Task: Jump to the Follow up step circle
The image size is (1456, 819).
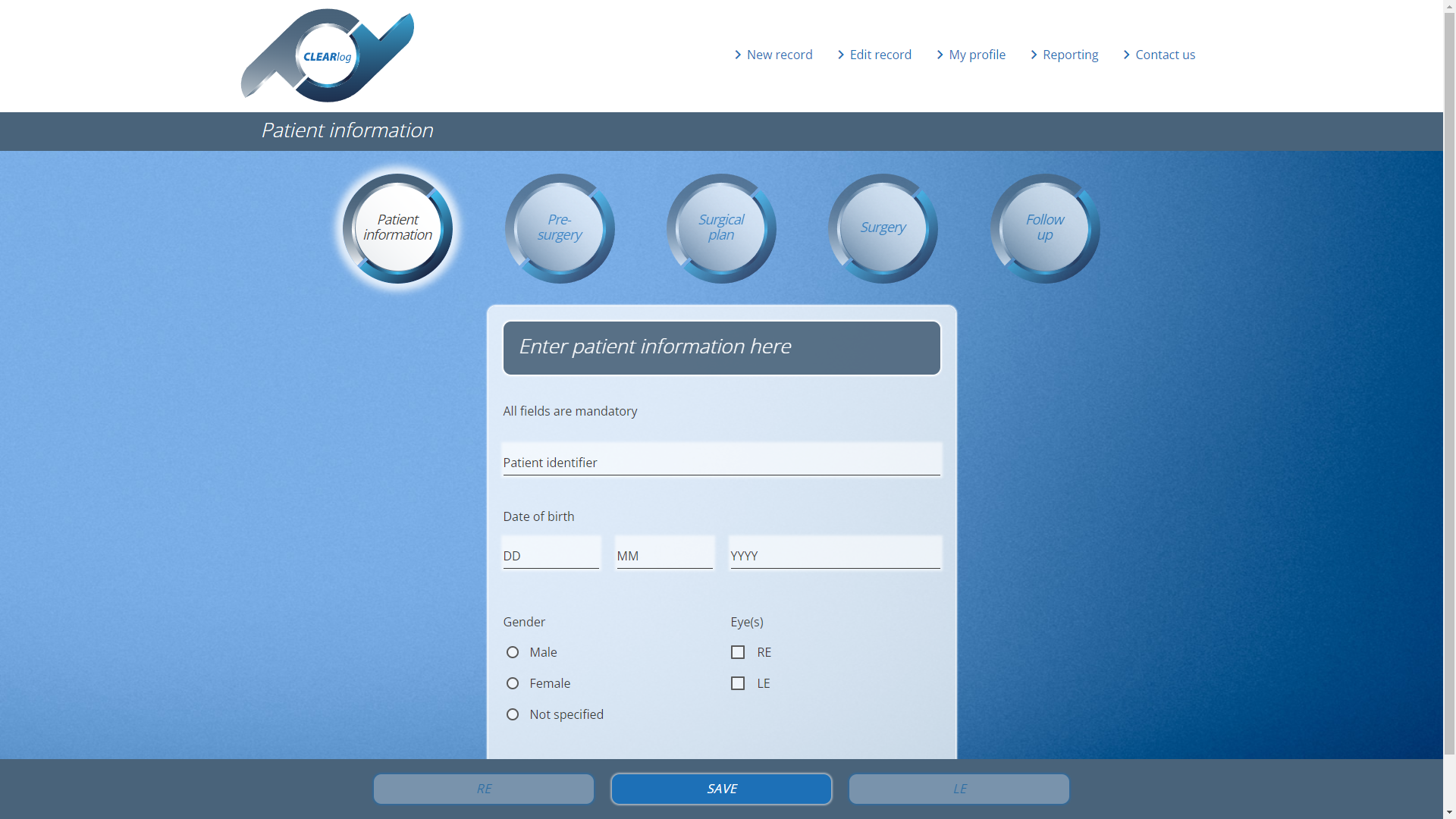Action: [1045, 228]
